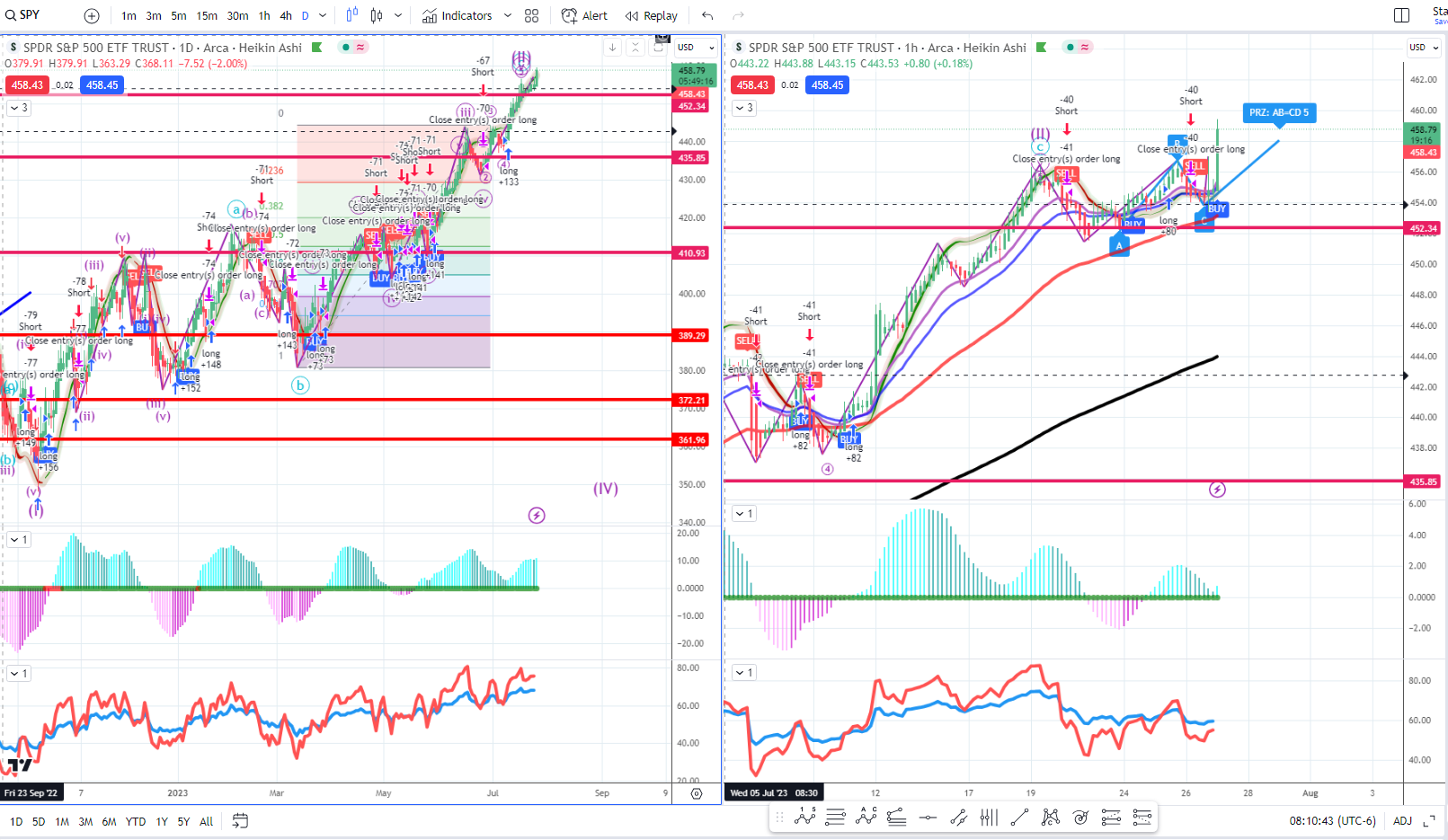Viewport: 1448px width, 840px height.
Task: Select the Fib channel tool
Action: 896,817
